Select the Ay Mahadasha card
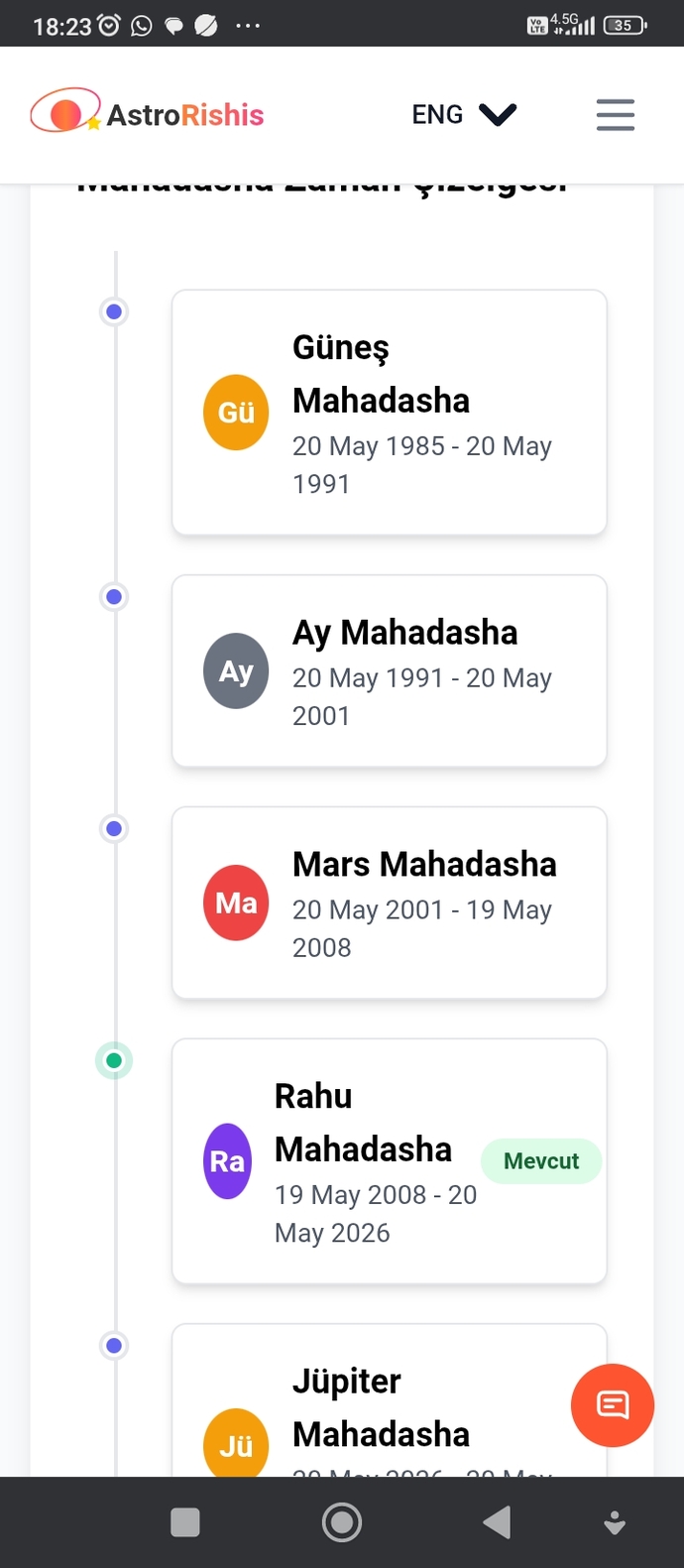 (x=390, y=670)
